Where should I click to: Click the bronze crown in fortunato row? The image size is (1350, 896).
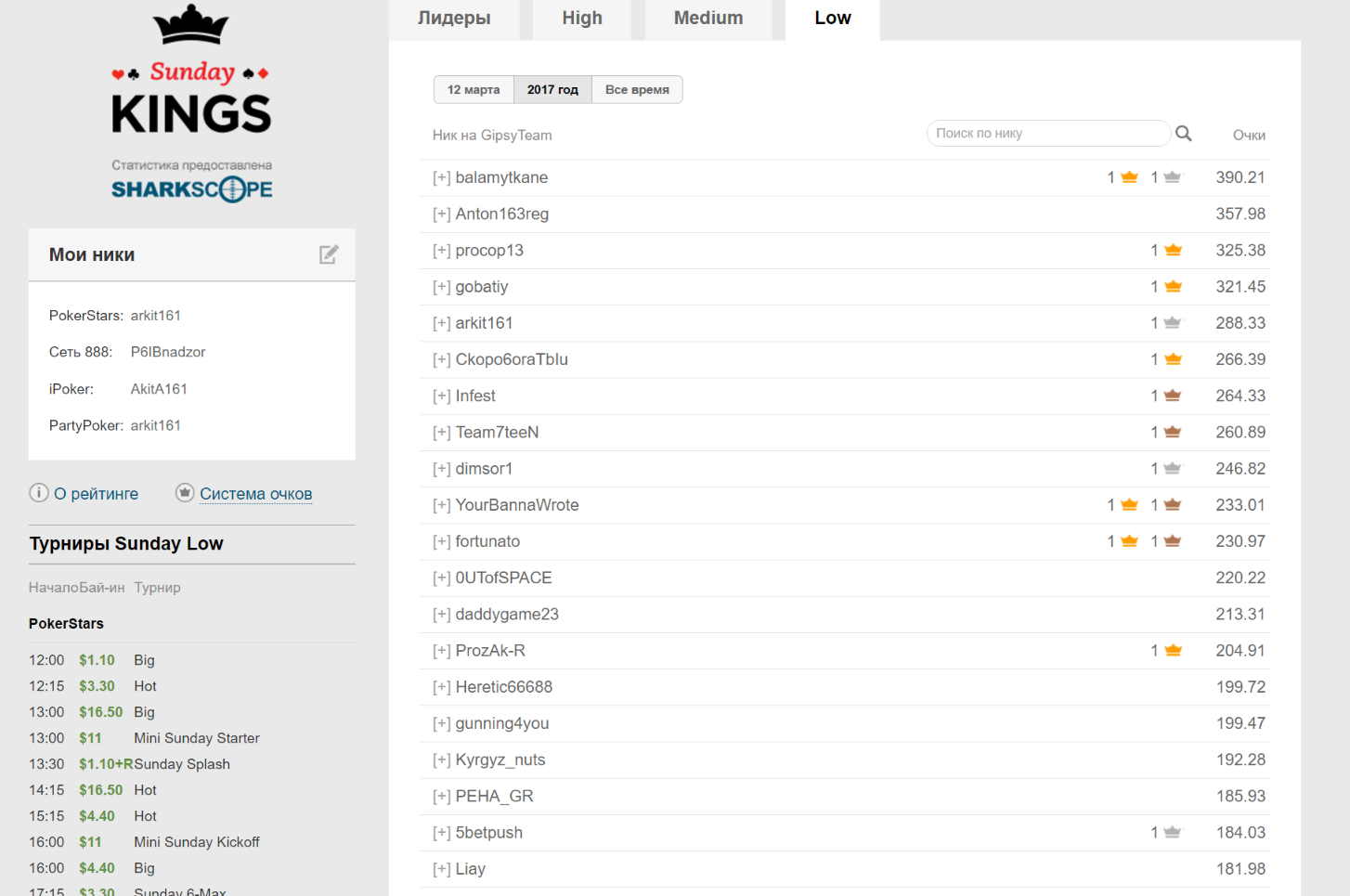1173,541
